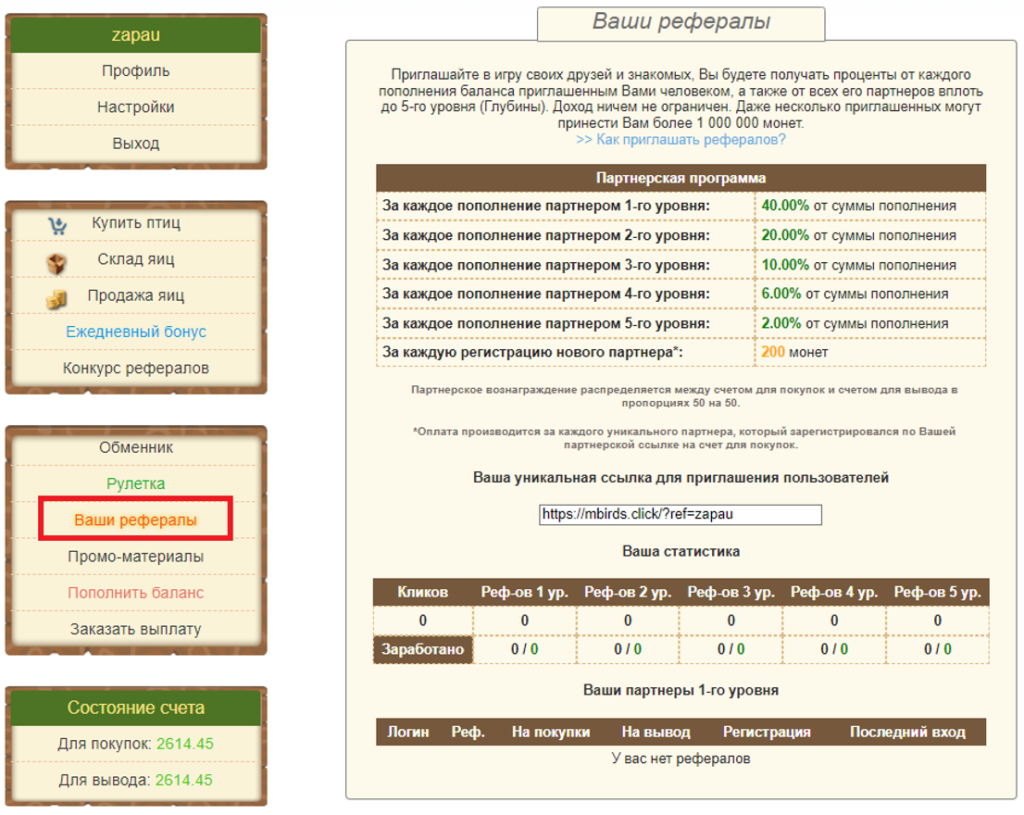Click the Для покупок balance 2614.45
The height and width of the screenshot is (815, 1024).
185,744
